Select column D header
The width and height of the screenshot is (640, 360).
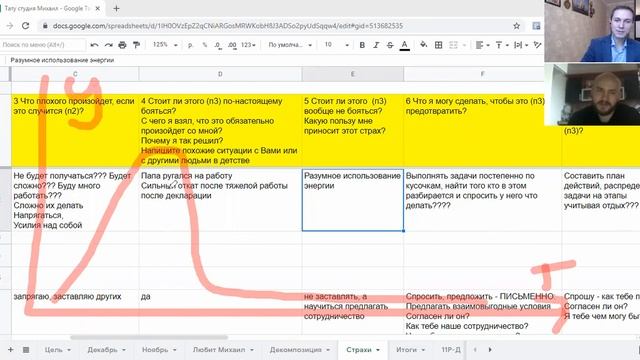tap(220, 74)
